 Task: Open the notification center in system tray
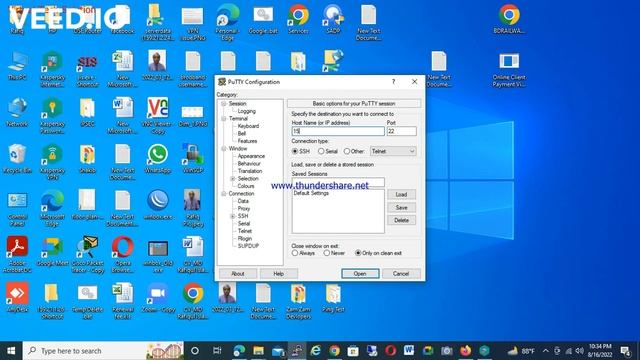[x=625, y=351]
